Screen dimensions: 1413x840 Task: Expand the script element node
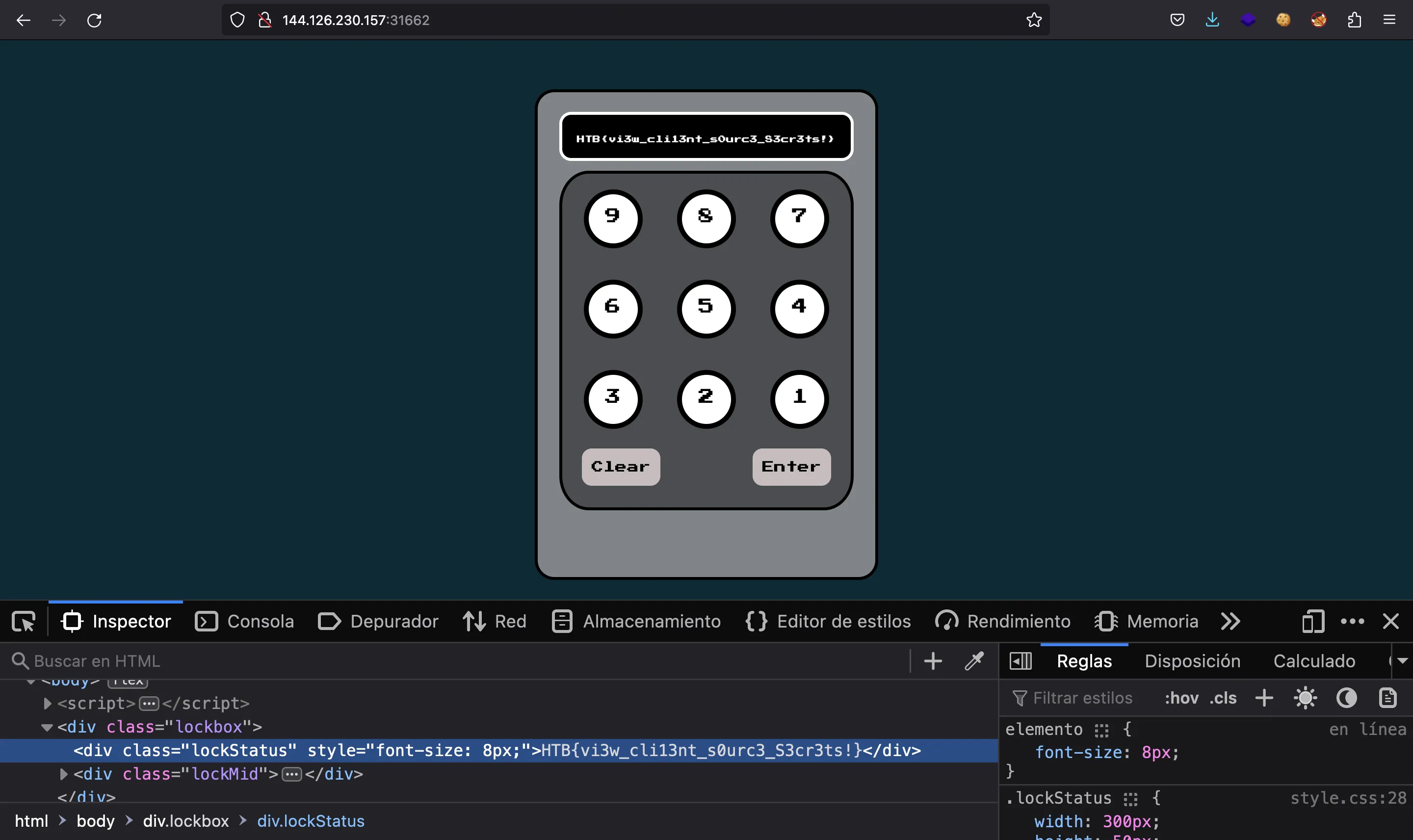[48, 703]
